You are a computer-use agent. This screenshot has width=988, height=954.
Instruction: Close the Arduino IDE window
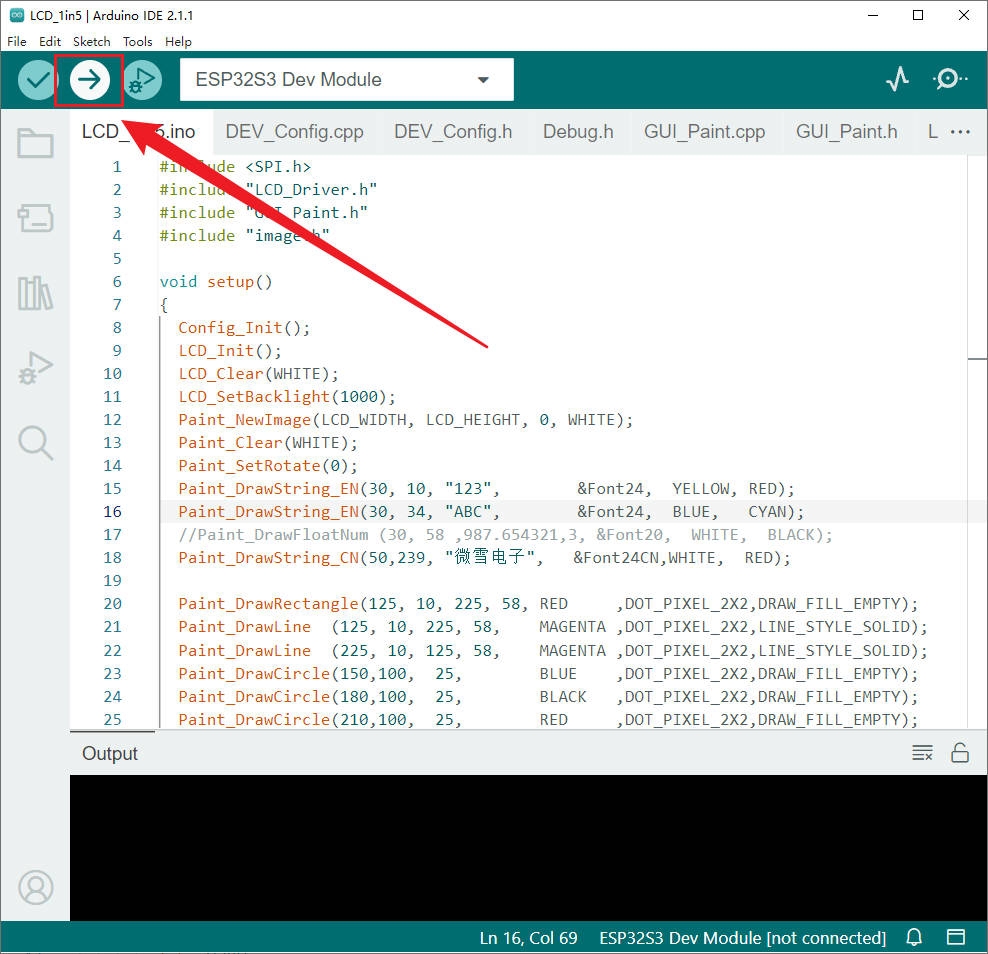pos(963,15)
